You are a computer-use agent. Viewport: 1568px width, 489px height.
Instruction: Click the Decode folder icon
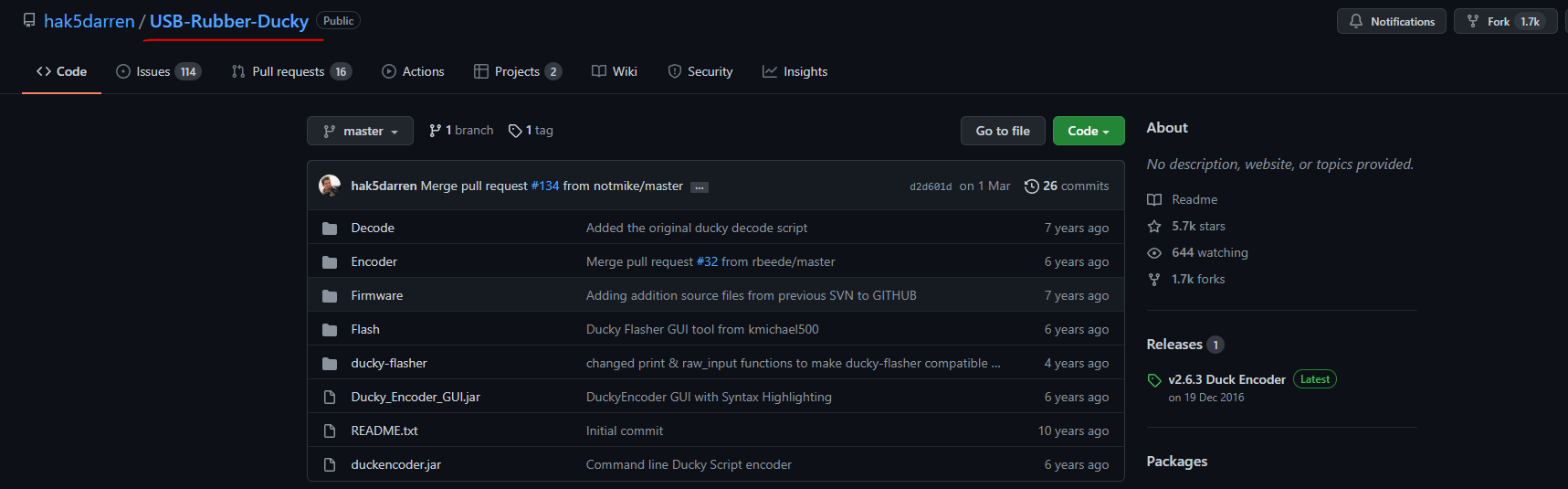pyautogui.click(x=330, y=228)
